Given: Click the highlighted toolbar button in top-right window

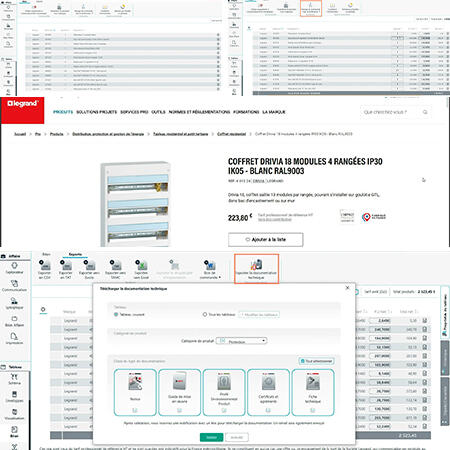Looking at the screenshot, I should [311, 8].
